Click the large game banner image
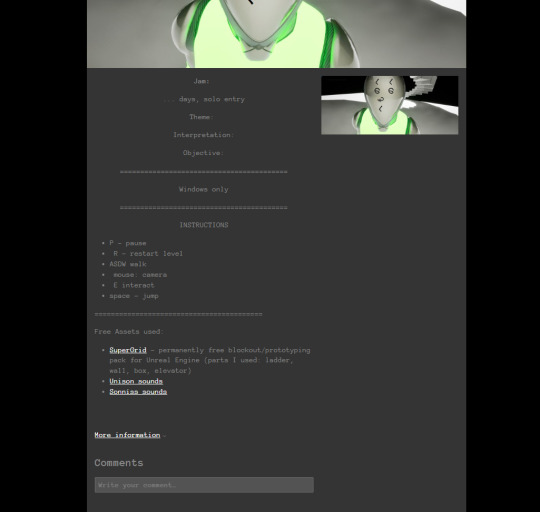The width and height of the screenshot is (540, 512). pos(277,34)
